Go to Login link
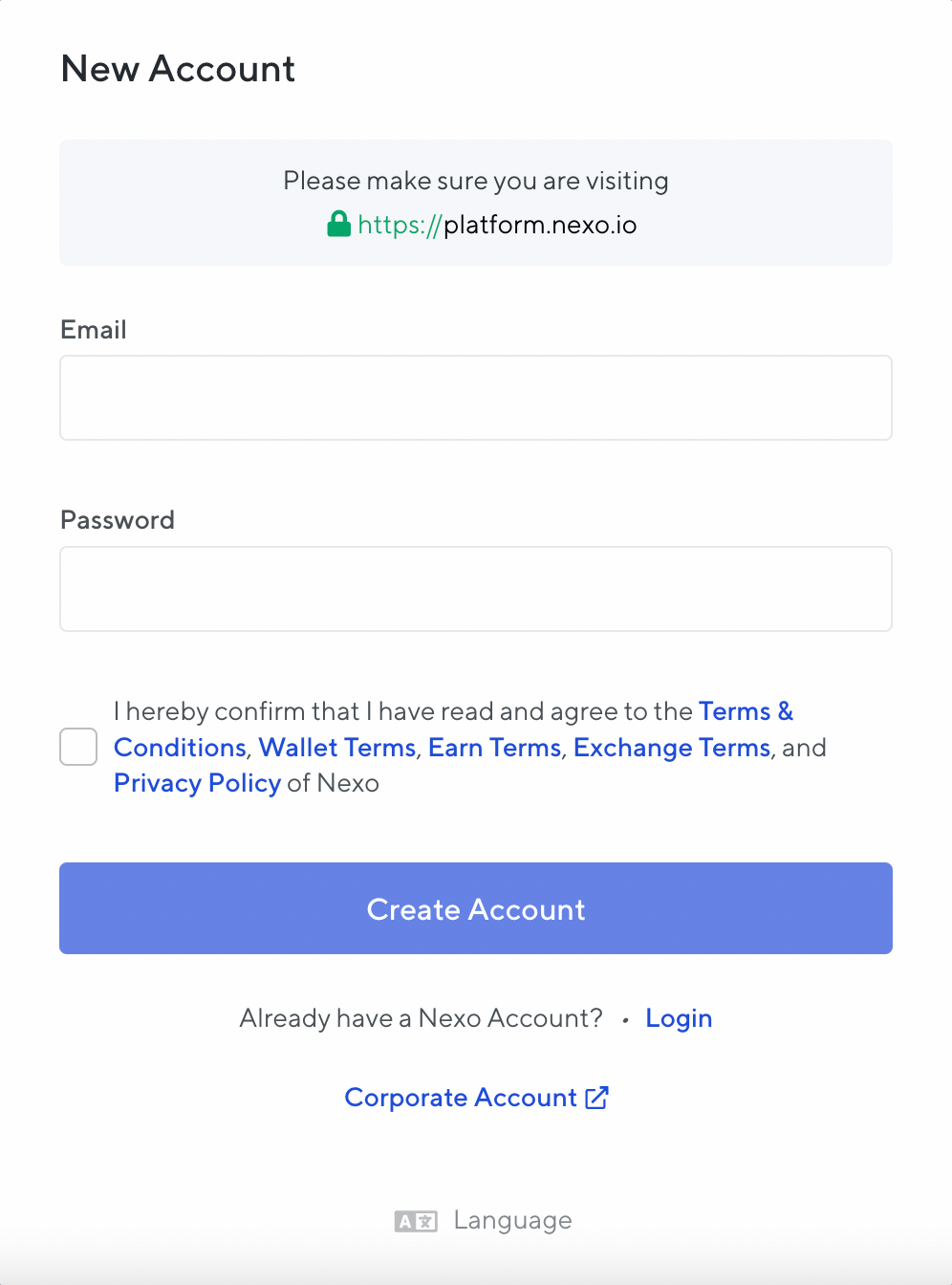This screenshot has height=1285, width=952. 679,1018
